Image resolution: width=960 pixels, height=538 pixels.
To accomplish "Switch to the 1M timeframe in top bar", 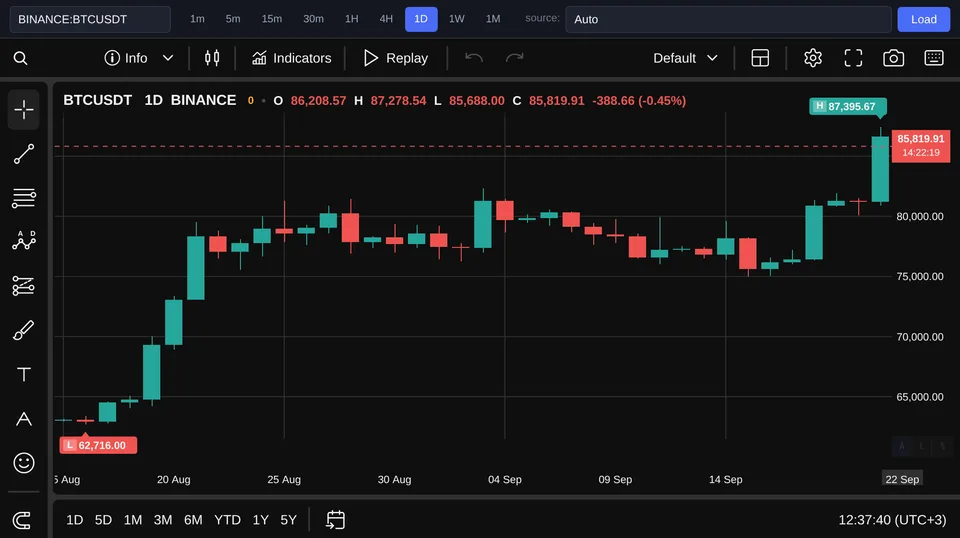I will [x=493, y=19].
